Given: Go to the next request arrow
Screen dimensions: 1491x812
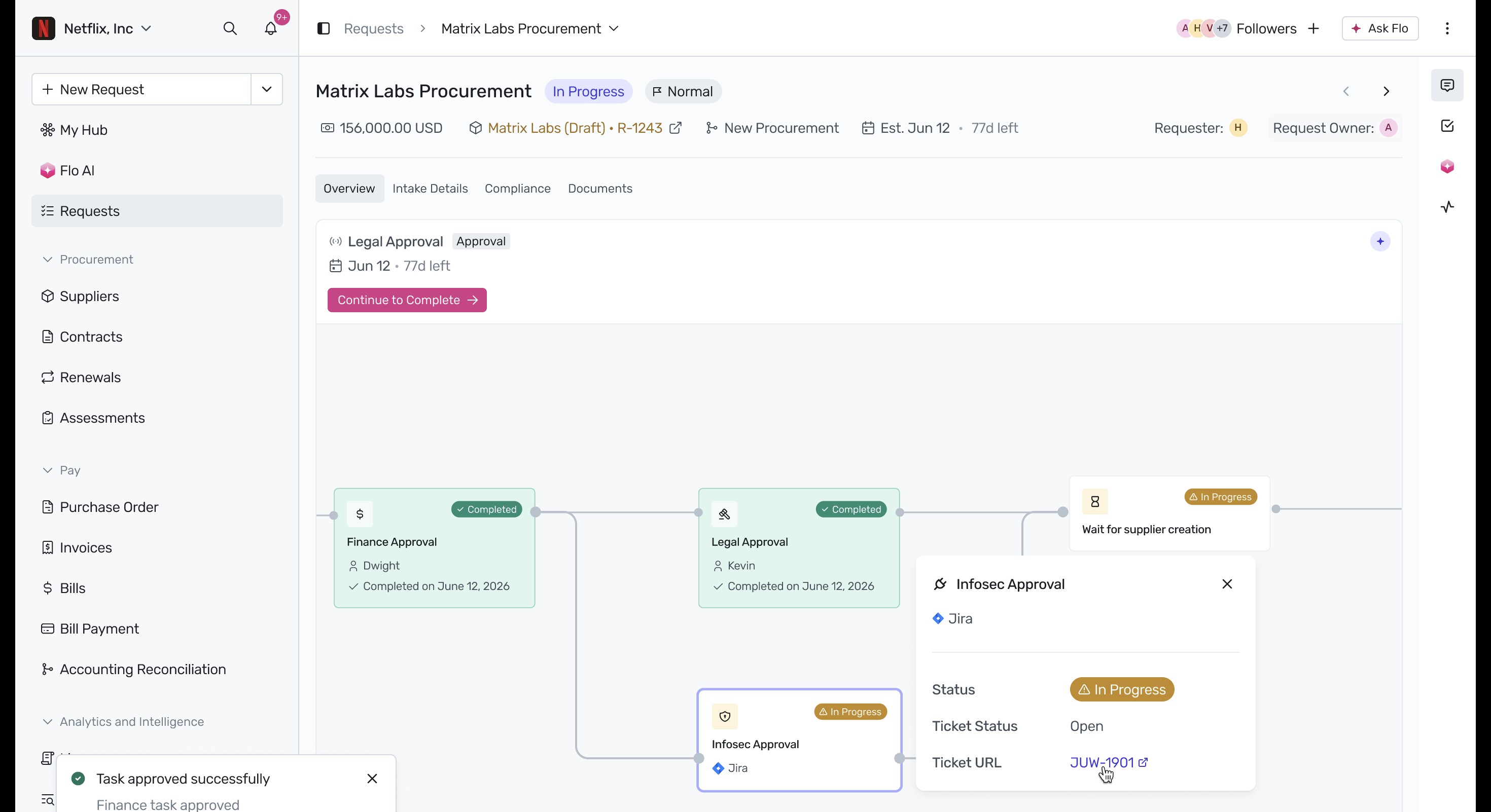Looking at the screenshot, I should 1386,91.
